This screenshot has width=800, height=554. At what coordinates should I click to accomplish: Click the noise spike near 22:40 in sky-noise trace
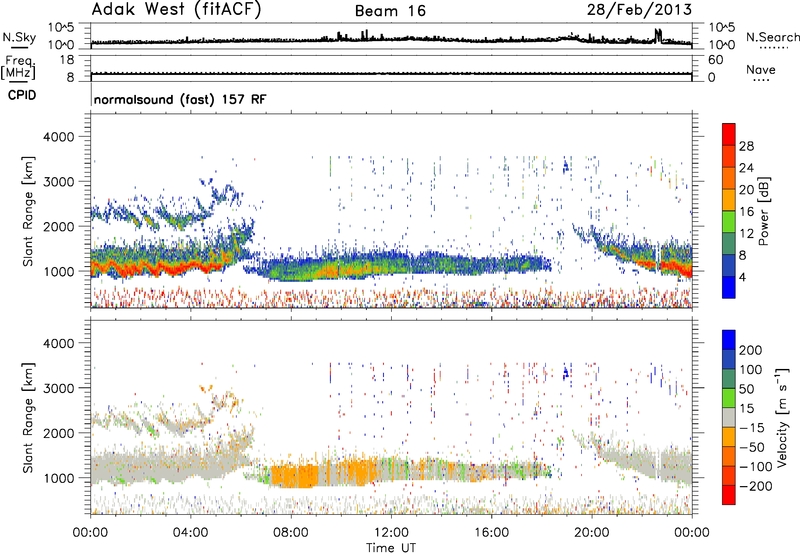tap(658, 36)
